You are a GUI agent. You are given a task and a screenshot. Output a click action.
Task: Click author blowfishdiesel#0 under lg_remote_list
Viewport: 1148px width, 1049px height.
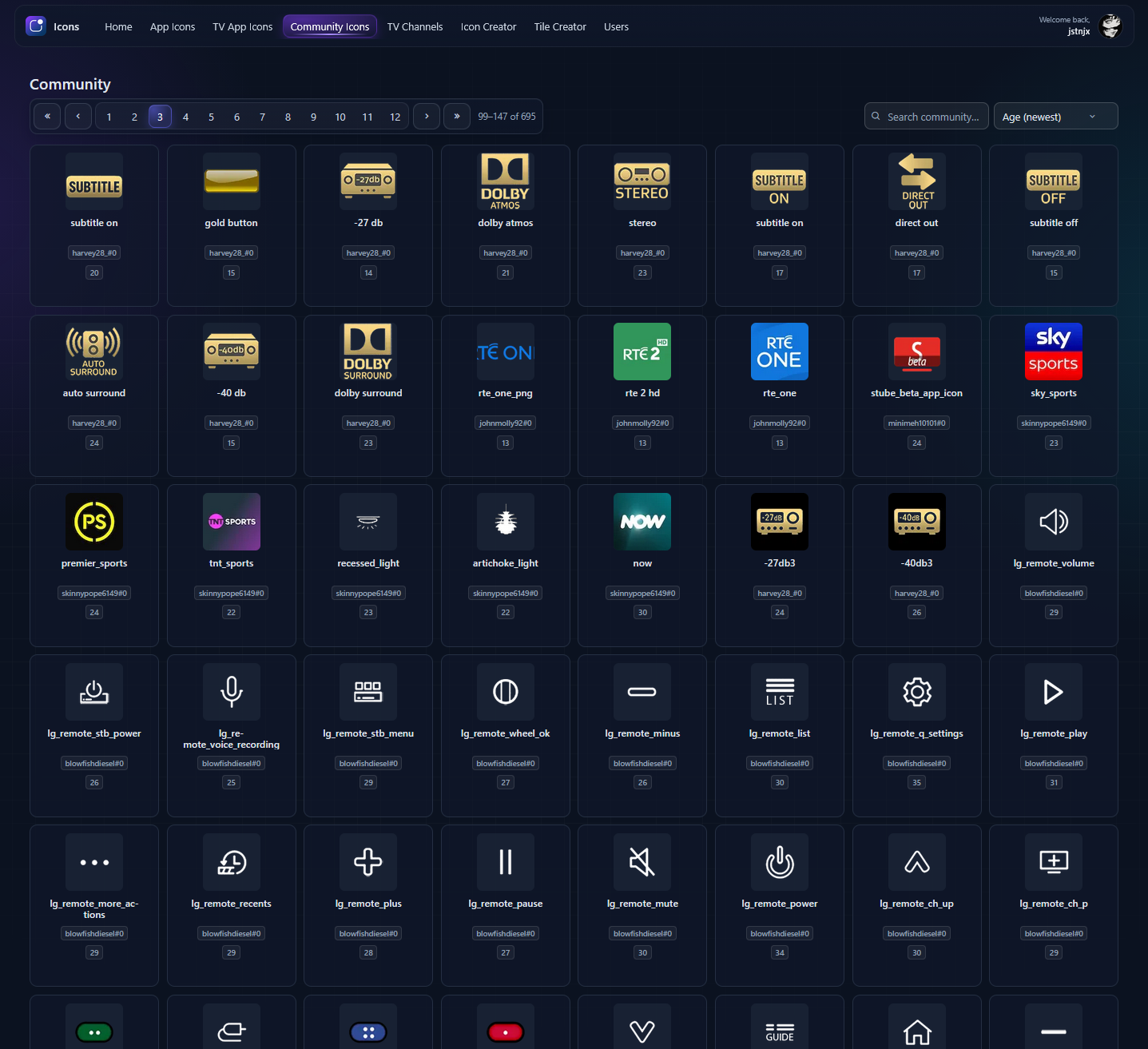tap(780, 763)
